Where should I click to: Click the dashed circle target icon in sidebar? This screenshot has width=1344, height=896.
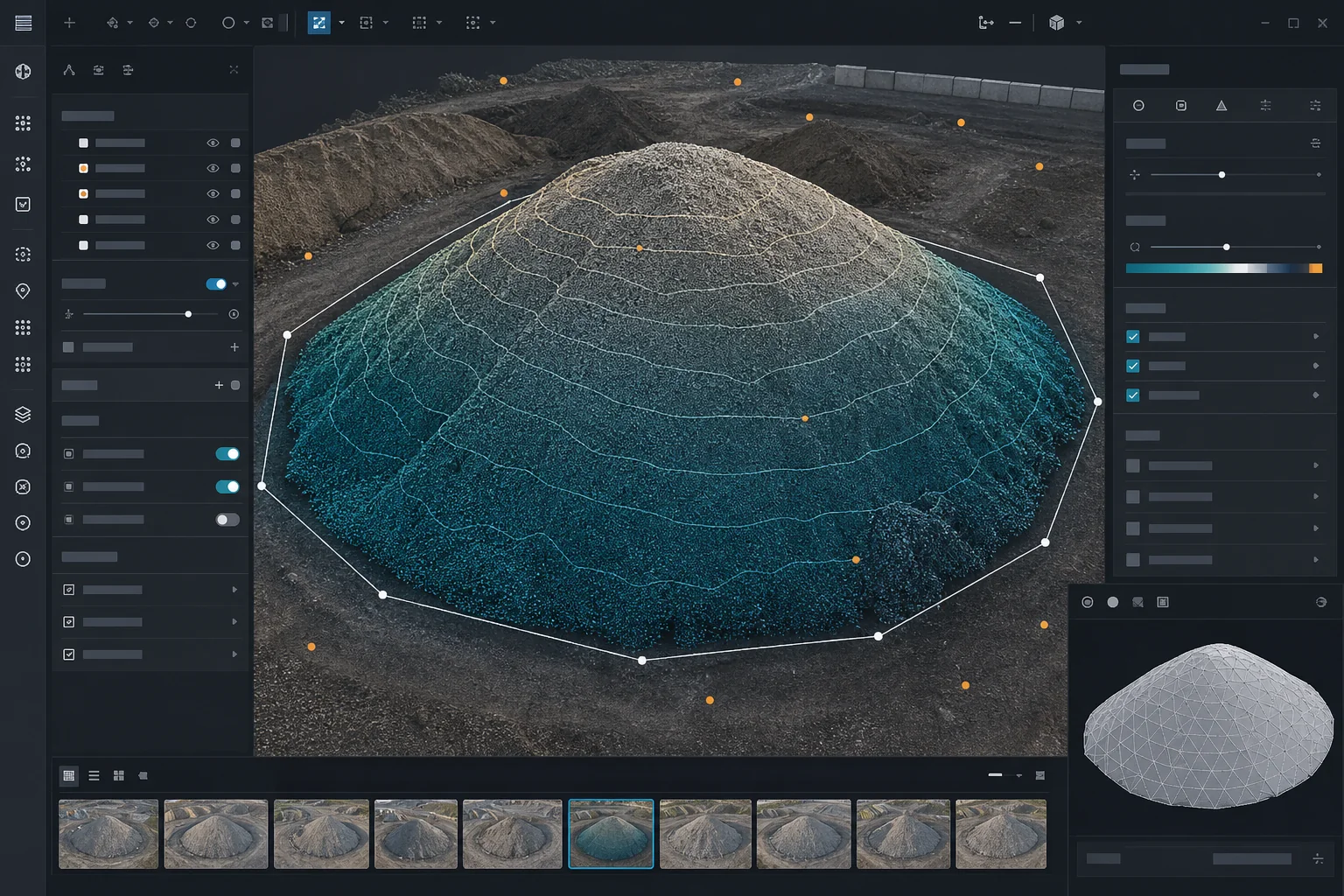click(24, 254)
